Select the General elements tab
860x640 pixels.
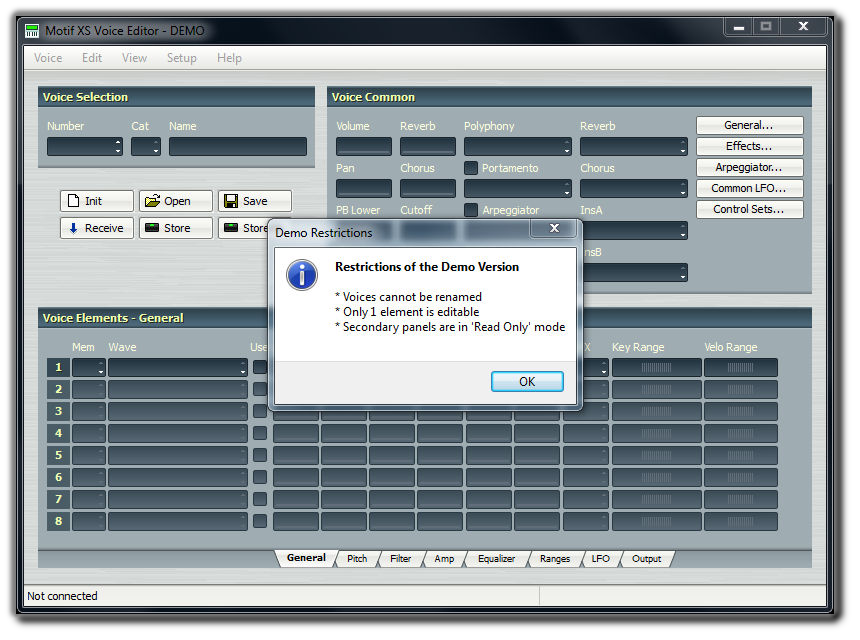306,558
